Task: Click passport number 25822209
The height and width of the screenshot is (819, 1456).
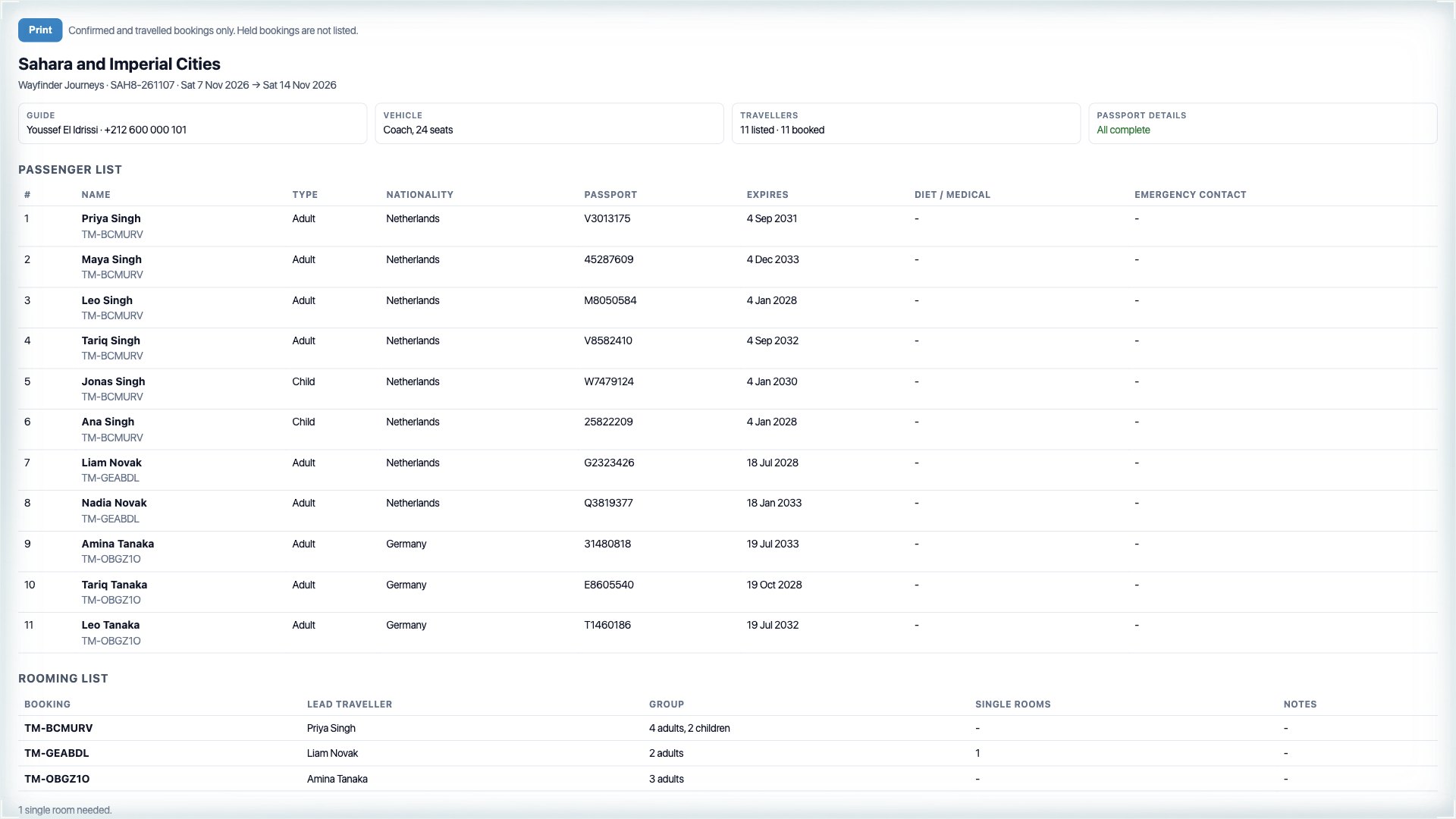Action: (x=608, y=422)
